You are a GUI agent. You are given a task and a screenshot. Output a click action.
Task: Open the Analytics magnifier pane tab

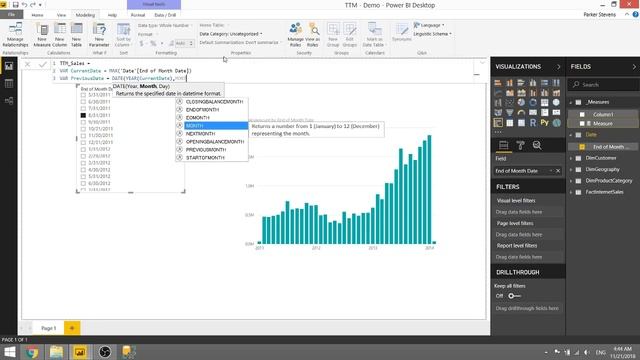[537, 145]
